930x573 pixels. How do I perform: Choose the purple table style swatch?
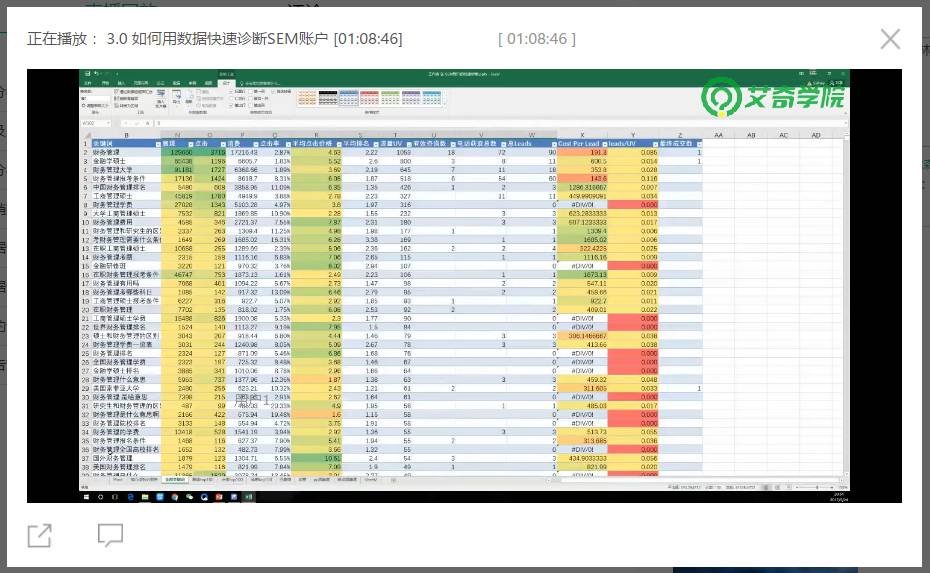pyautogui.click(x=410, y=98)
